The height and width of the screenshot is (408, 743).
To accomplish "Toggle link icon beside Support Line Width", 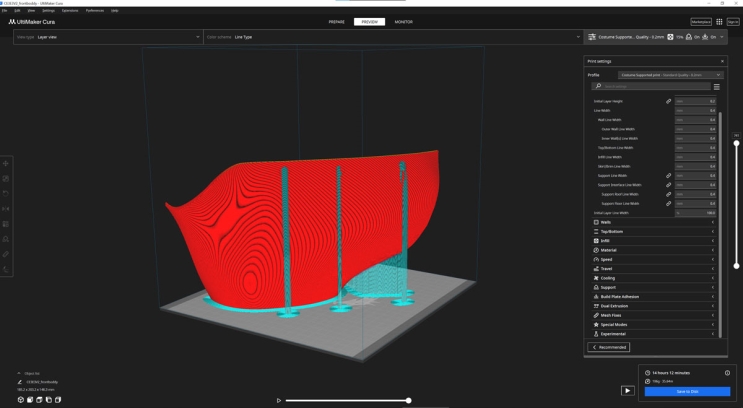I will [x=669, y=176].
